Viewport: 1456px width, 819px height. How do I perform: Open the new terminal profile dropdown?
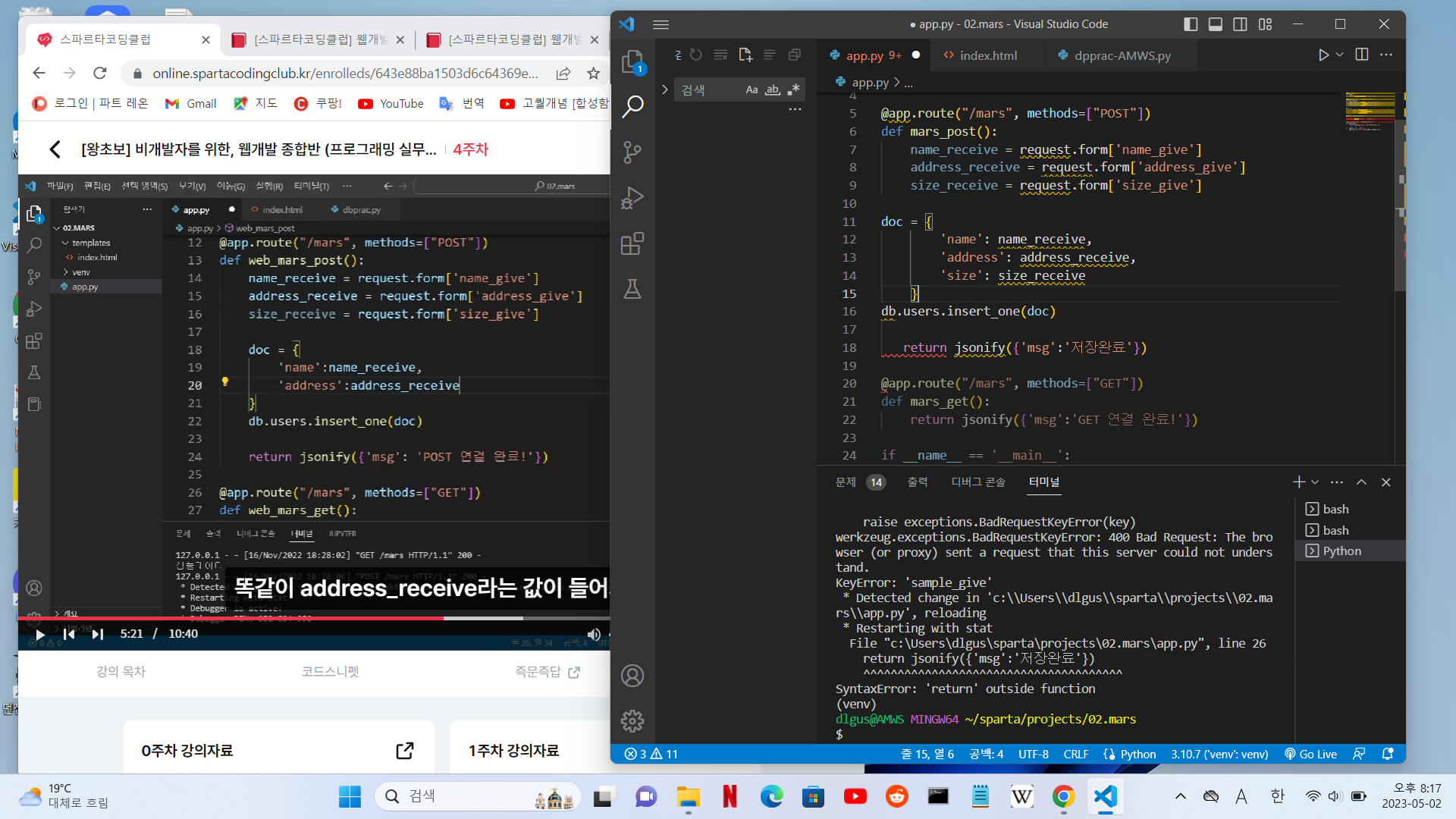click(x=1315, y=482)
